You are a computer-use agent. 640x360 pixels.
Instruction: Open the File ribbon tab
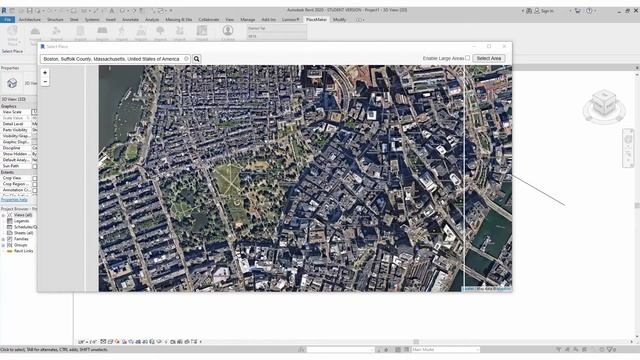pyautogui.click(x=7, y=20)
